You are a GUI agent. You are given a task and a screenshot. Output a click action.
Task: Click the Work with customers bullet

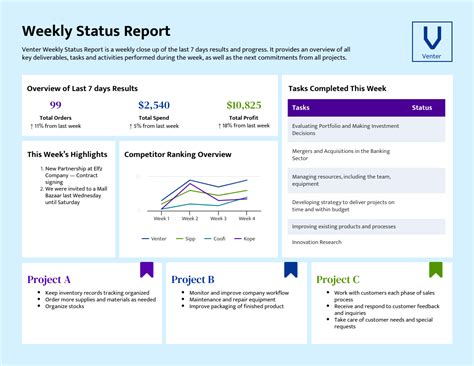tap(384, 296)
